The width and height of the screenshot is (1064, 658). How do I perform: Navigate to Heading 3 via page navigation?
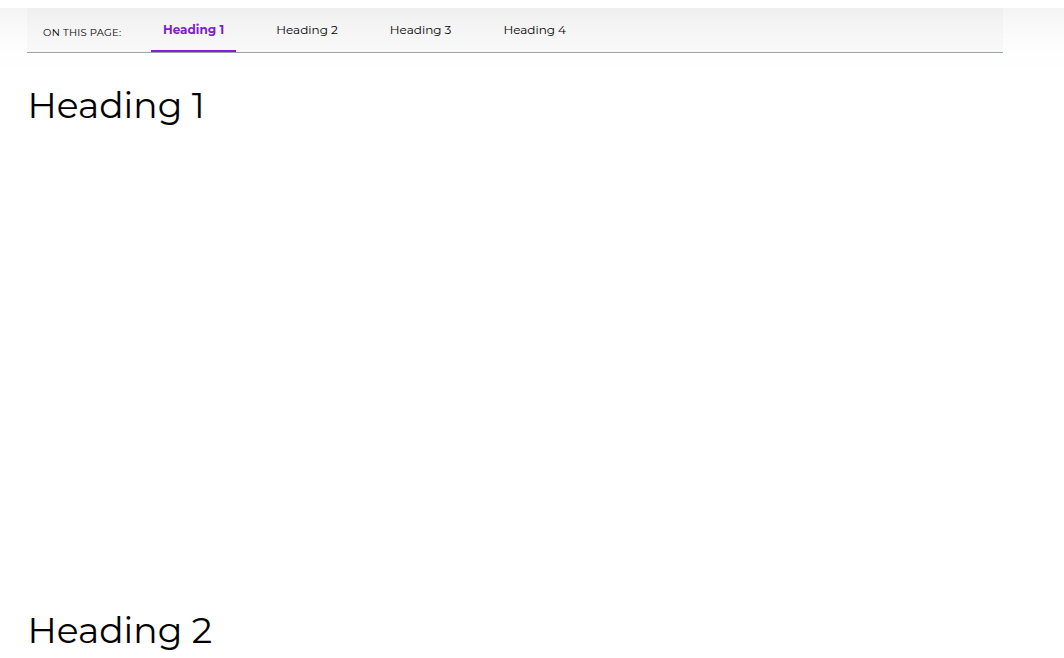pos(420,30)
